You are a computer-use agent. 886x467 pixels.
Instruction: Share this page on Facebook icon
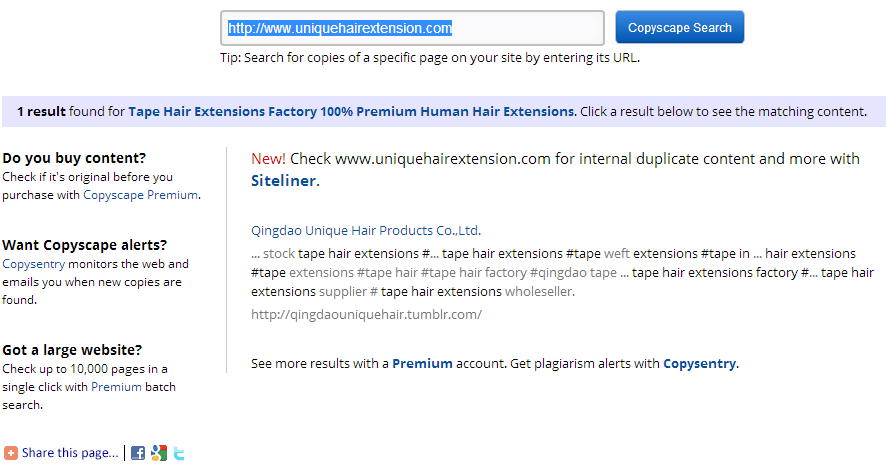[138, 453]
